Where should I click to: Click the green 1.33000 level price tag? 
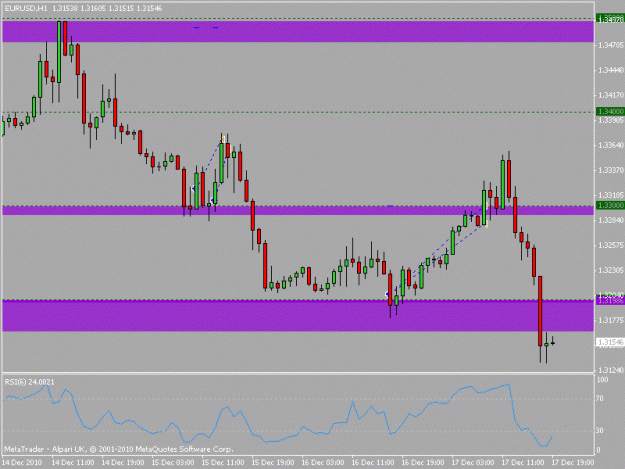click(x=610, y=205)
